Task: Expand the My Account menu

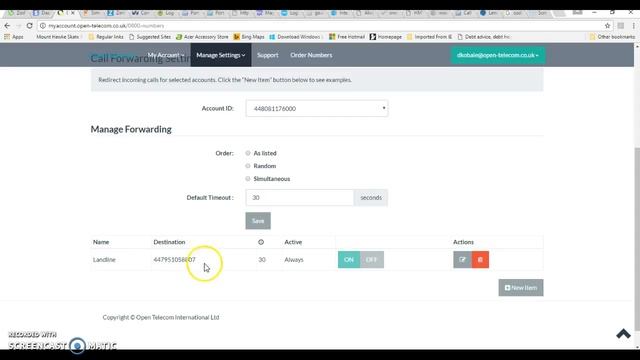Action: pos(166,55)
